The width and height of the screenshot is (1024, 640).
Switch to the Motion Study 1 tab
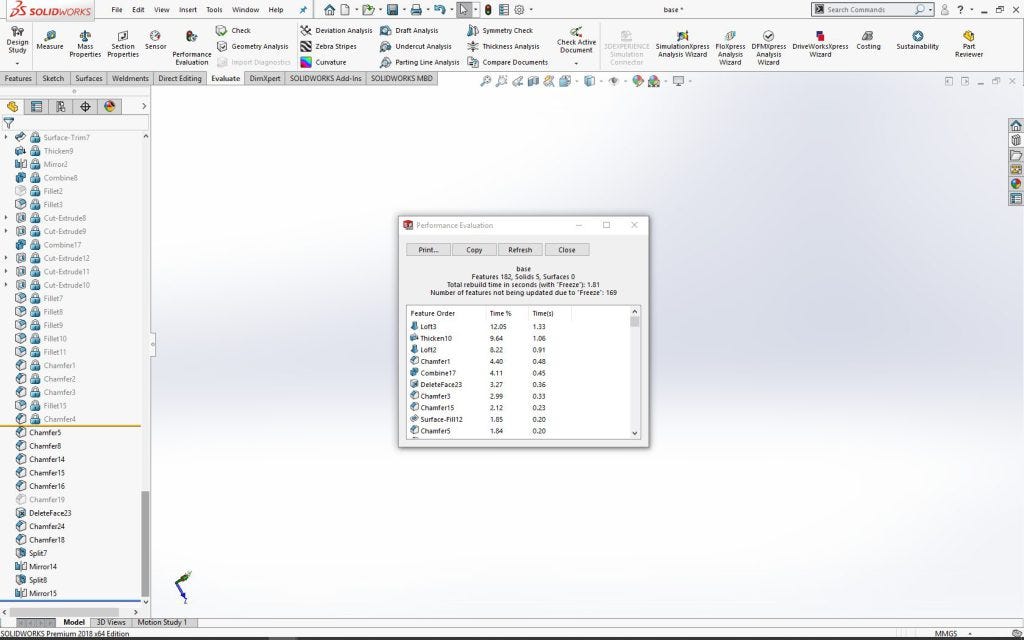coord(162,622)
